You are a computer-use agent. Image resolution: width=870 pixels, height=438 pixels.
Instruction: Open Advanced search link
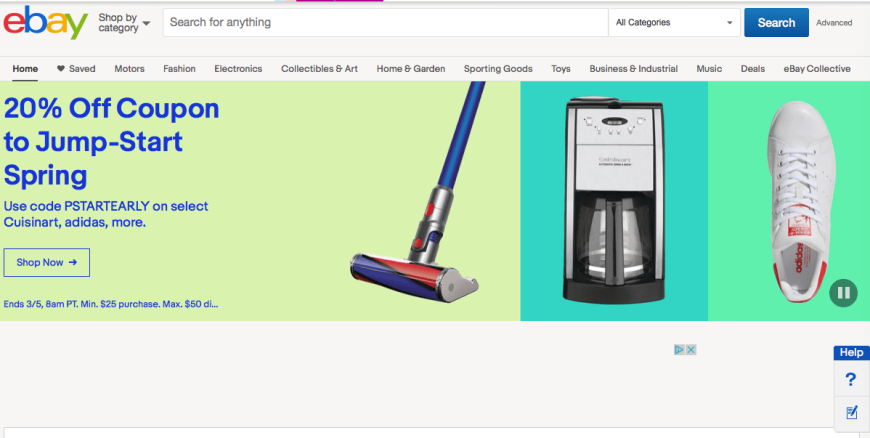(834, 23)
